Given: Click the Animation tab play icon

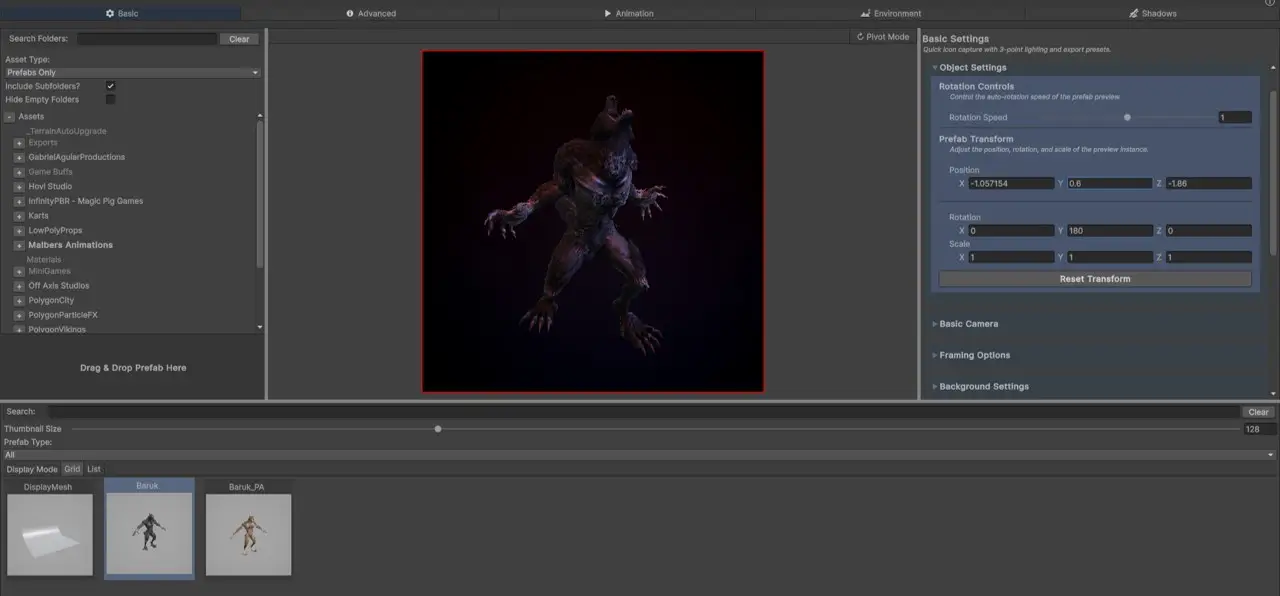Looking at the screenshot, I should (608, 14).
